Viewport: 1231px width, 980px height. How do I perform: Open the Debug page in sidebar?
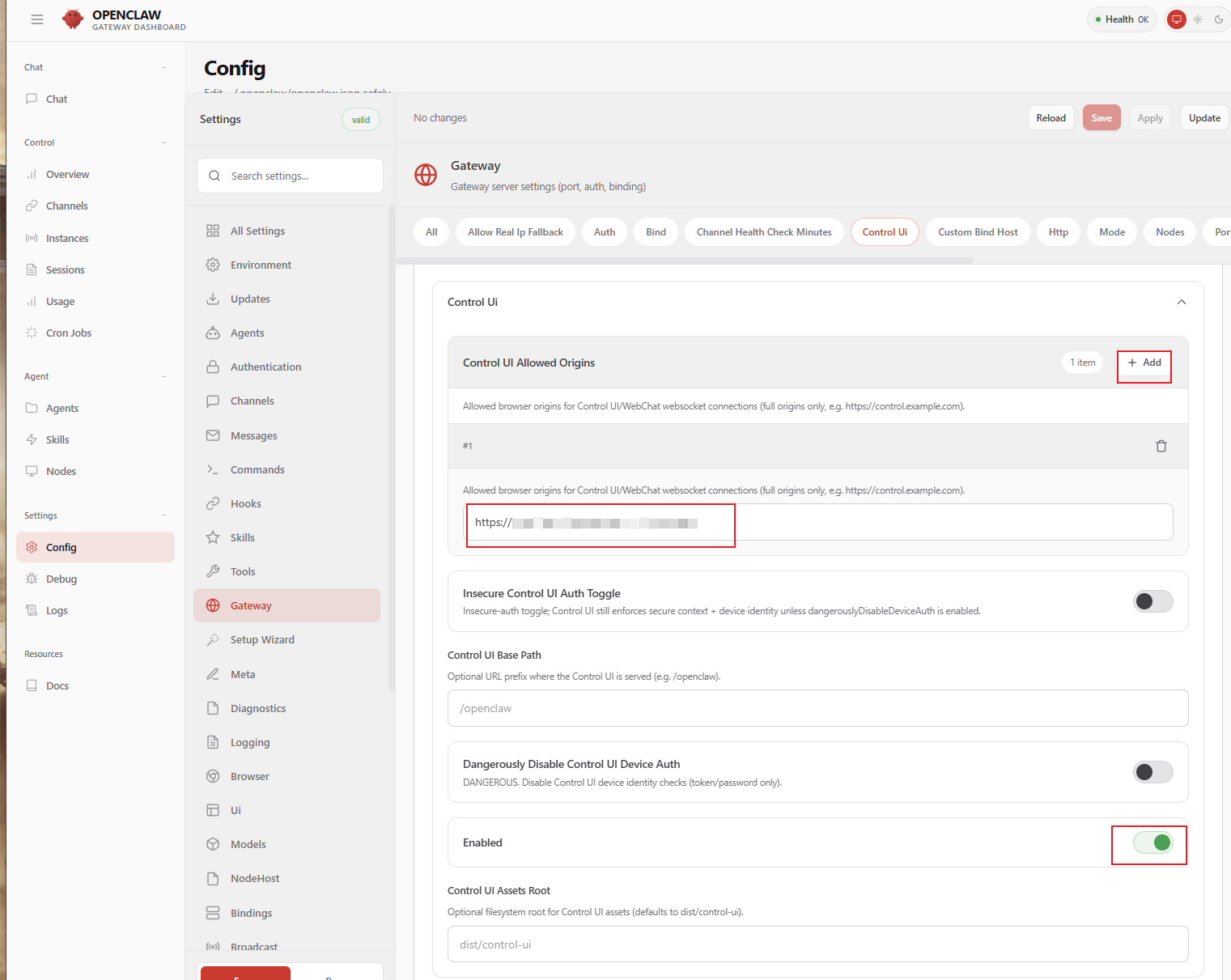pos(61,579)
